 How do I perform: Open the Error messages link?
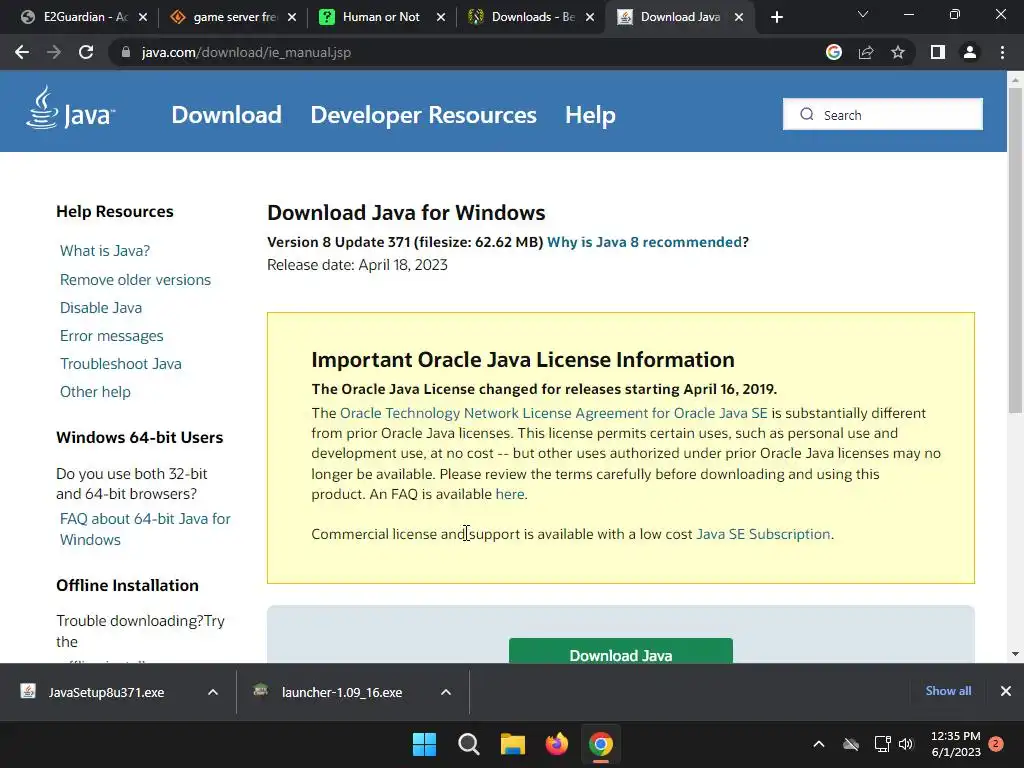112,336
